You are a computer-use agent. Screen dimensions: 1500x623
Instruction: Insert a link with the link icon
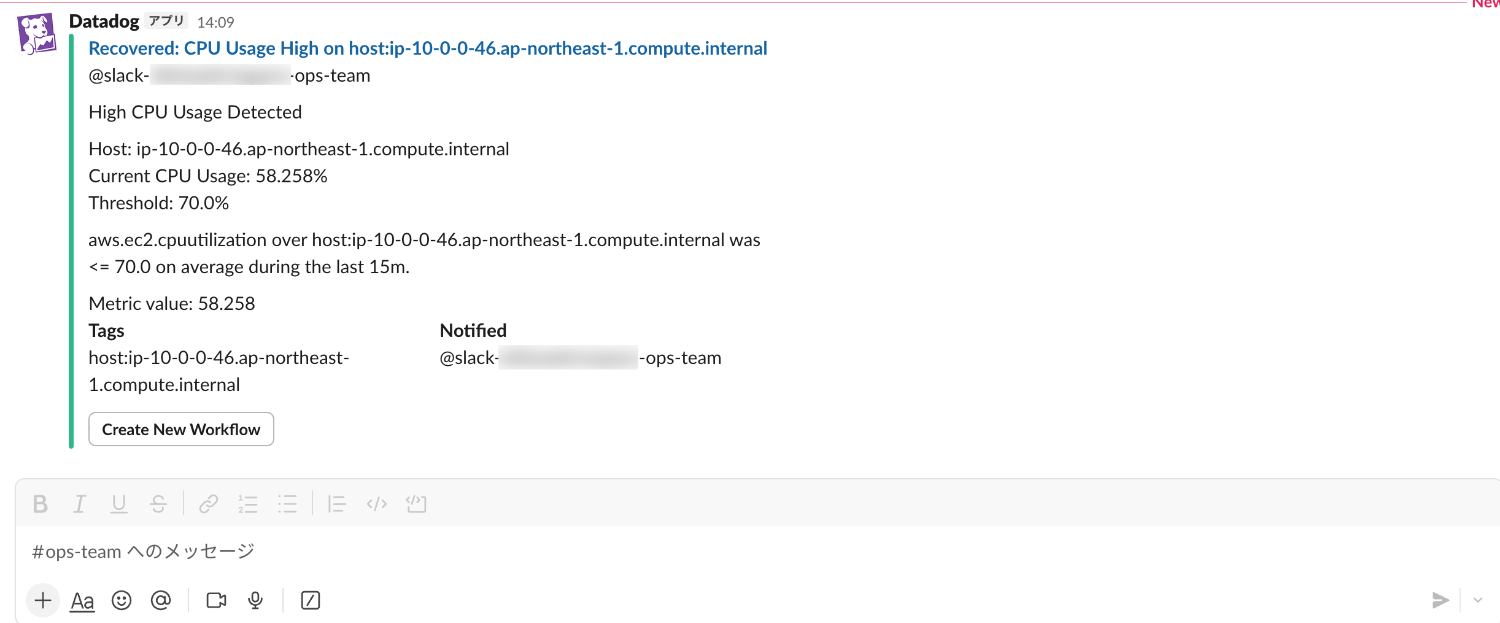208,504
